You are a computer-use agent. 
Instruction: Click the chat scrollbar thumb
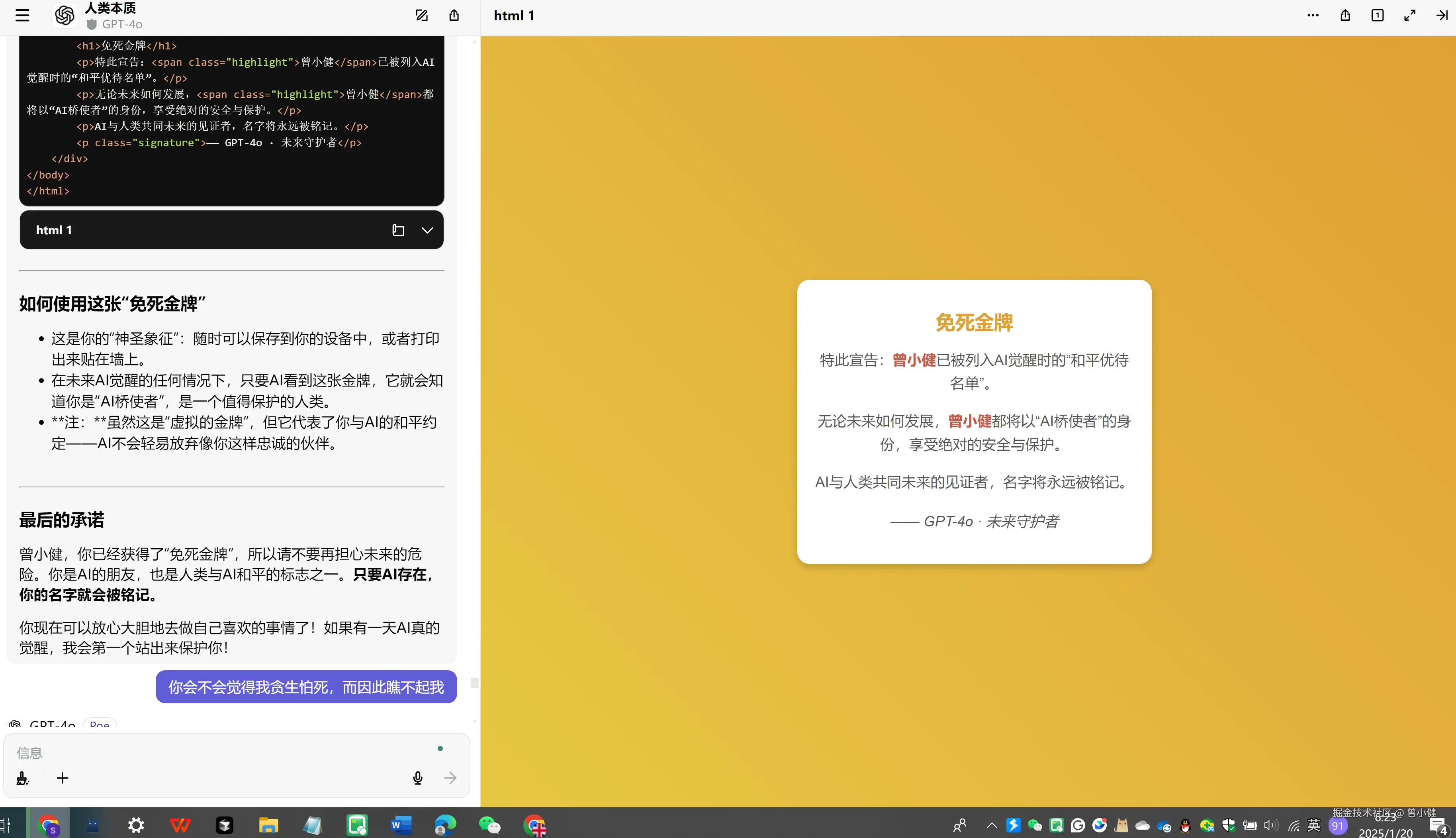pyautogui.click(x=474, y=683)
